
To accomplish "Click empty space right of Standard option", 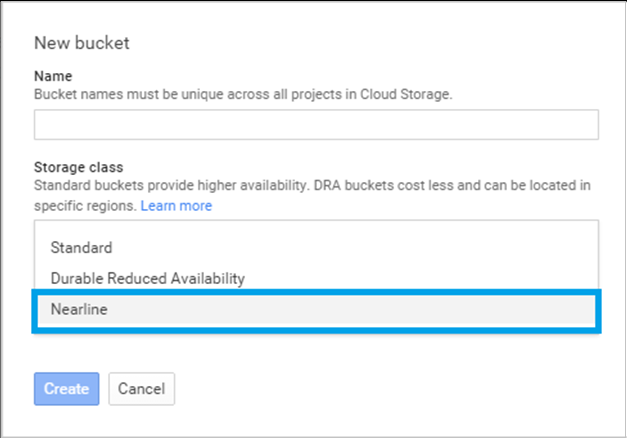I will coord(400,247).
